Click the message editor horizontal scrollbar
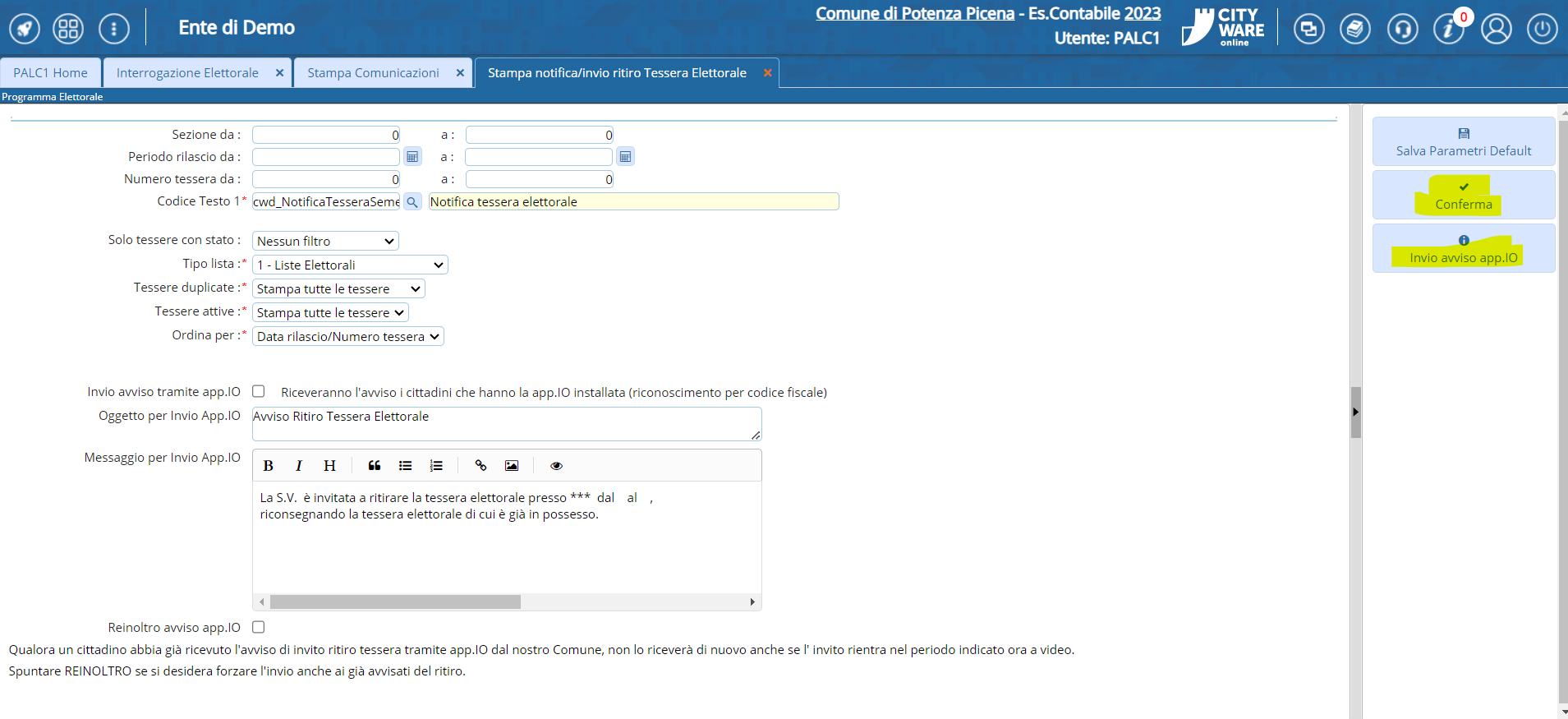1568x719 pixels. (x=395, y=602)
